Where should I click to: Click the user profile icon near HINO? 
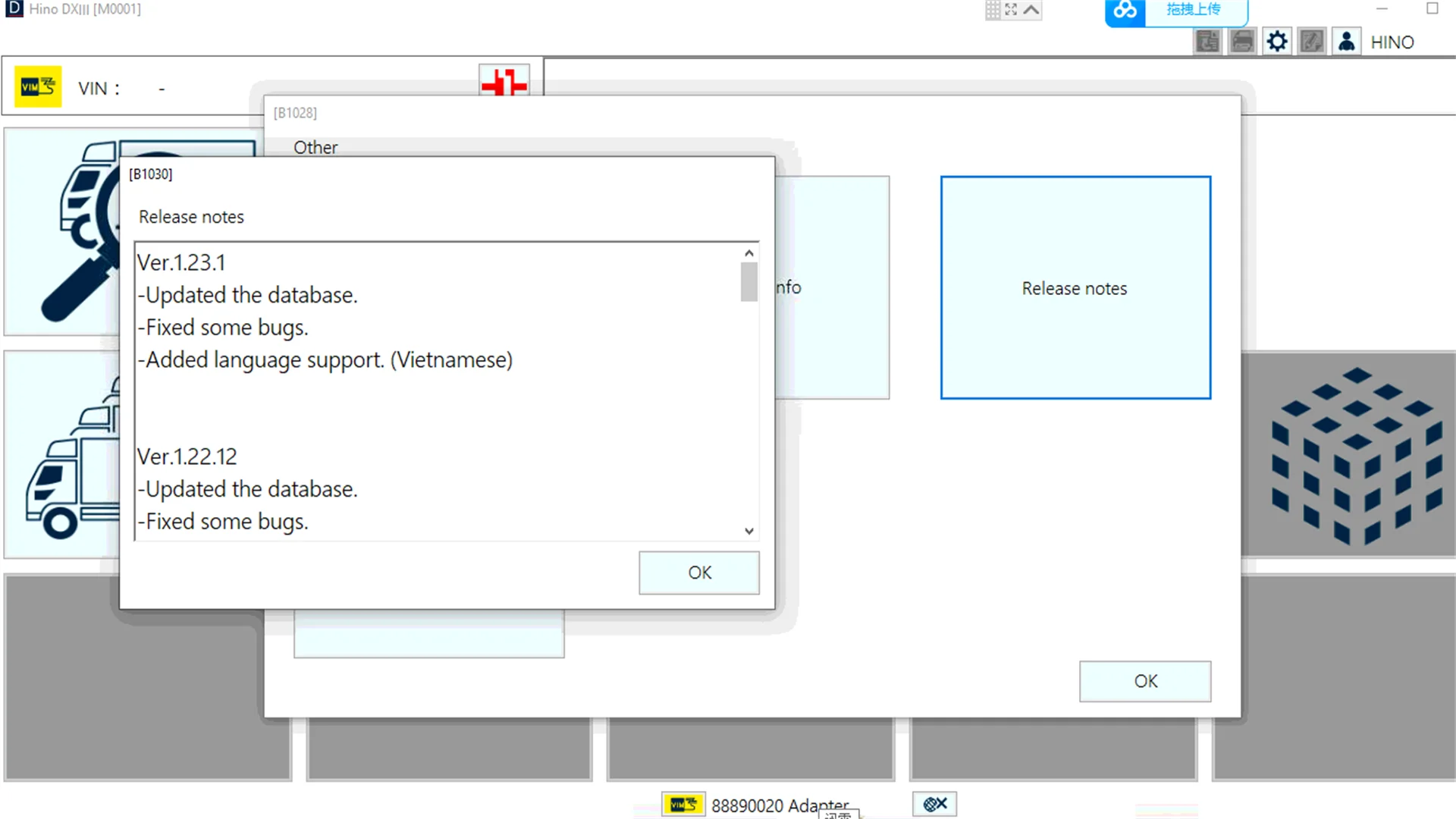click(1346, 42)
